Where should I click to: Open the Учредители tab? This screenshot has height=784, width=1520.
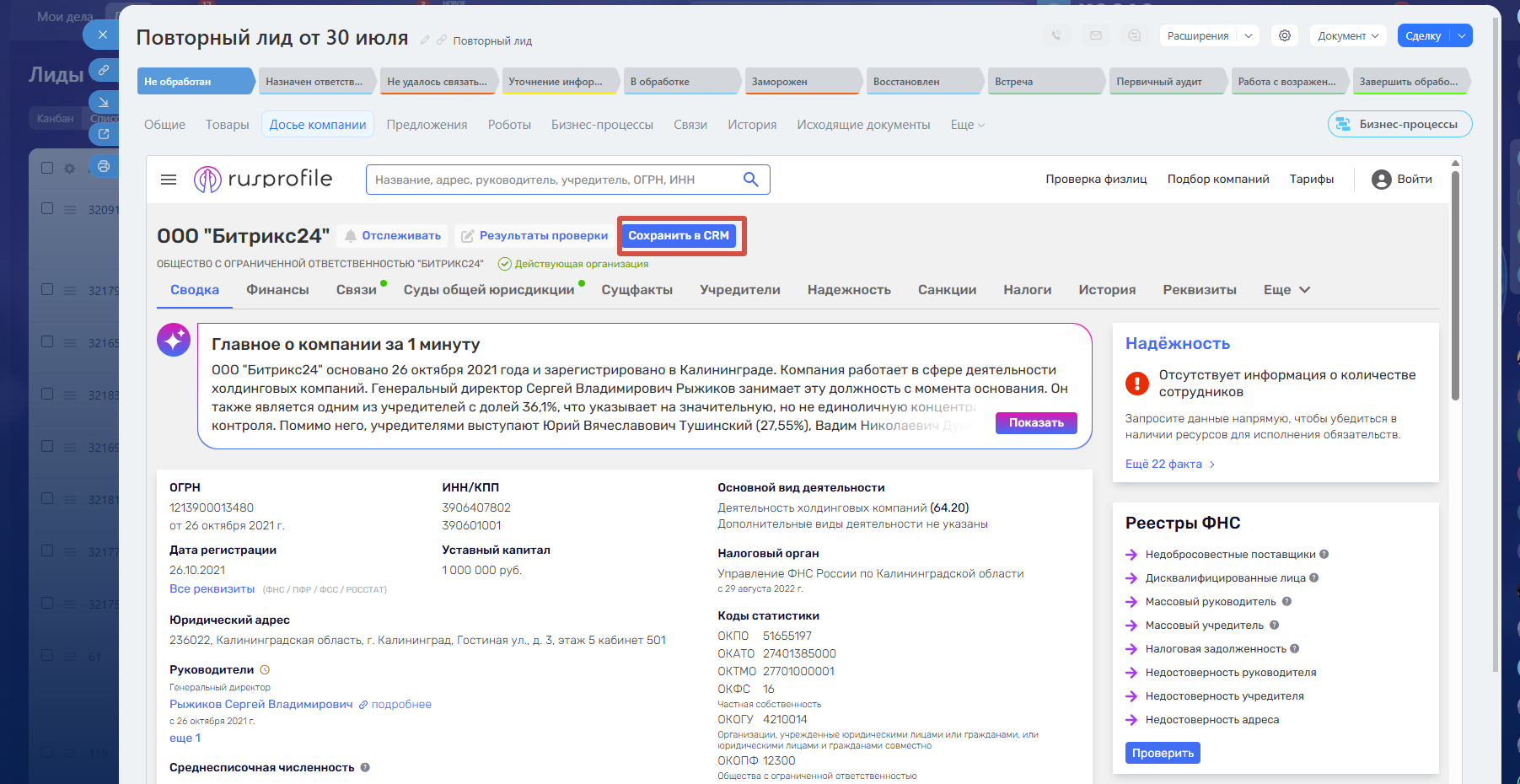740,290
